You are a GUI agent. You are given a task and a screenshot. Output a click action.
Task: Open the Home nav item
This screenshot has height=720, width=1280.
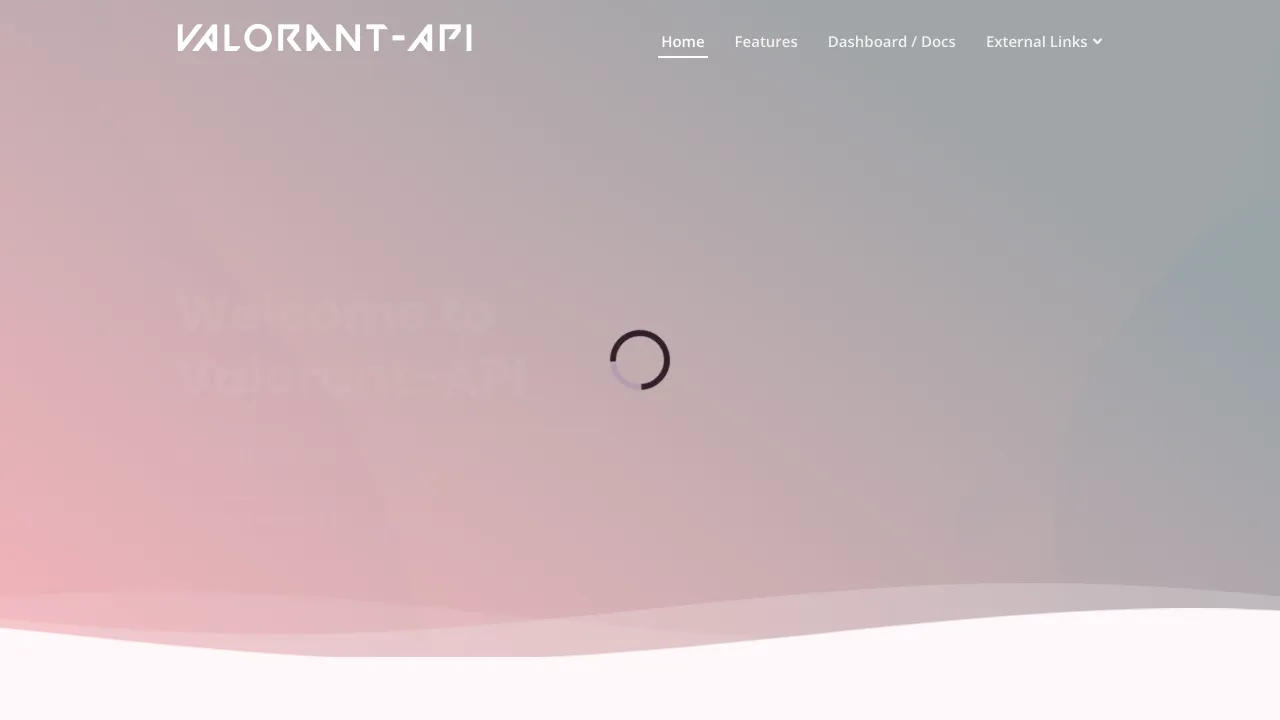[683, 41]
